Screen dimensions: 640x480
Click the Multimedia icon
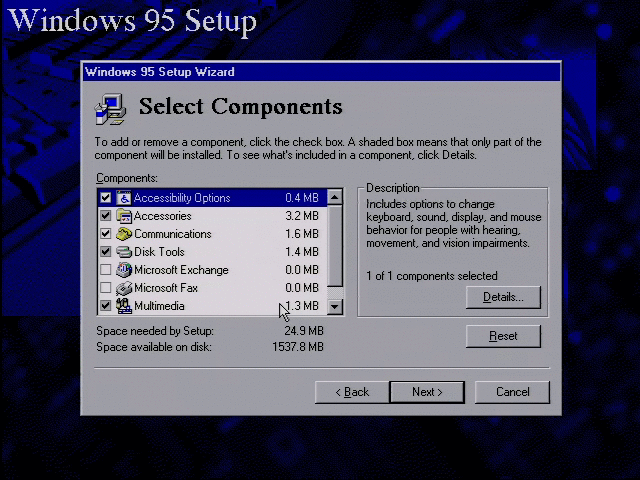point(124,306)
